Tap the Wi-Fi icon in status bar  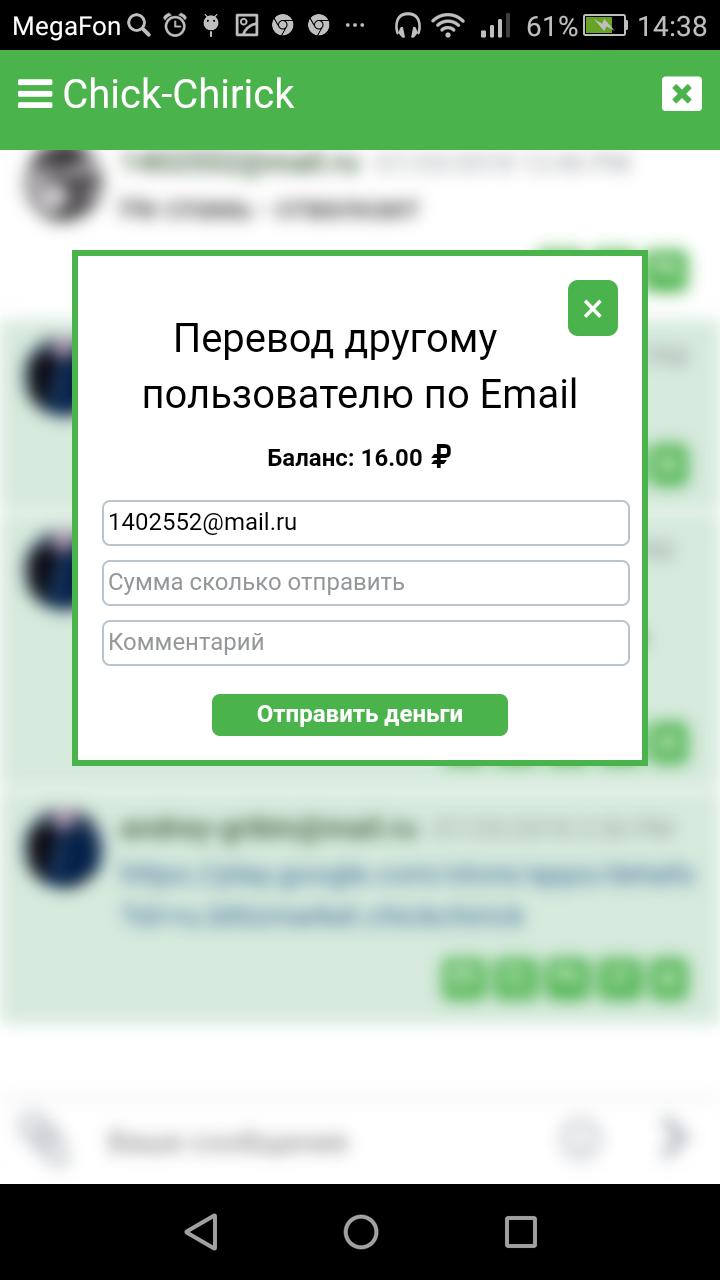pyautogui.click(x=451, y=26)
